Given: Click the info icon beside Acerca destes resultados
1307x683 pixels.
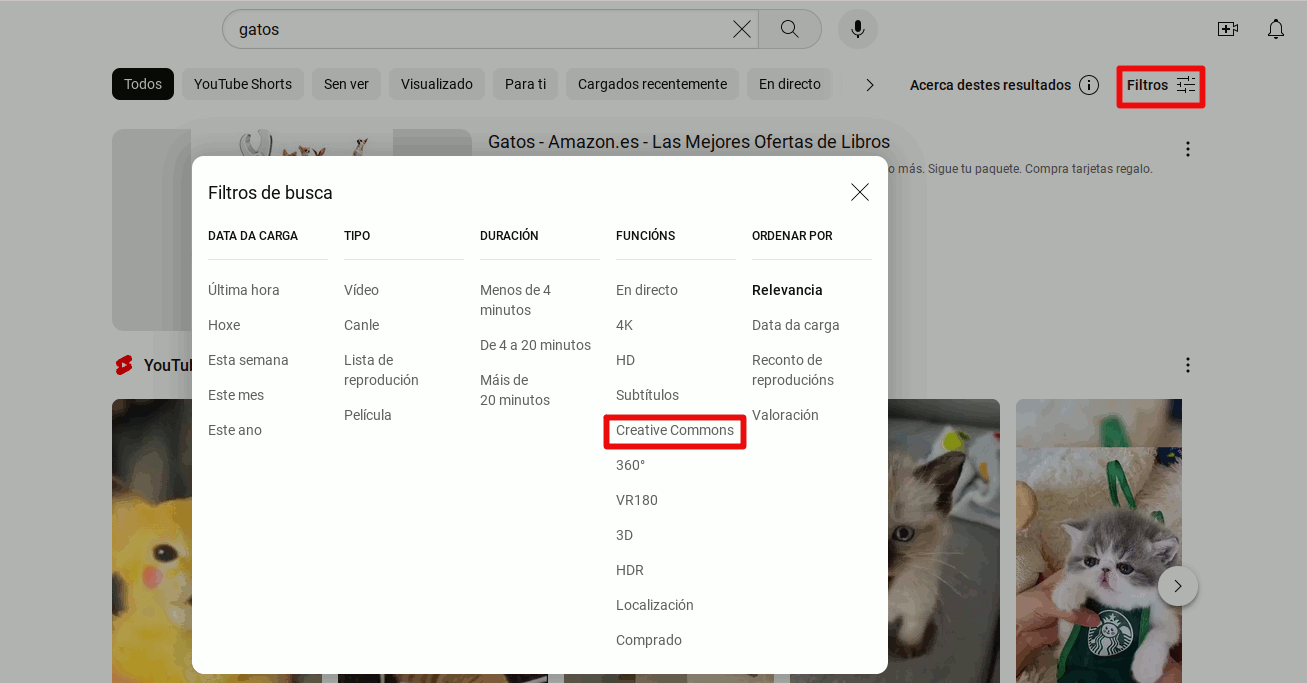Looking at the screenshot, I should point(1089,85).
